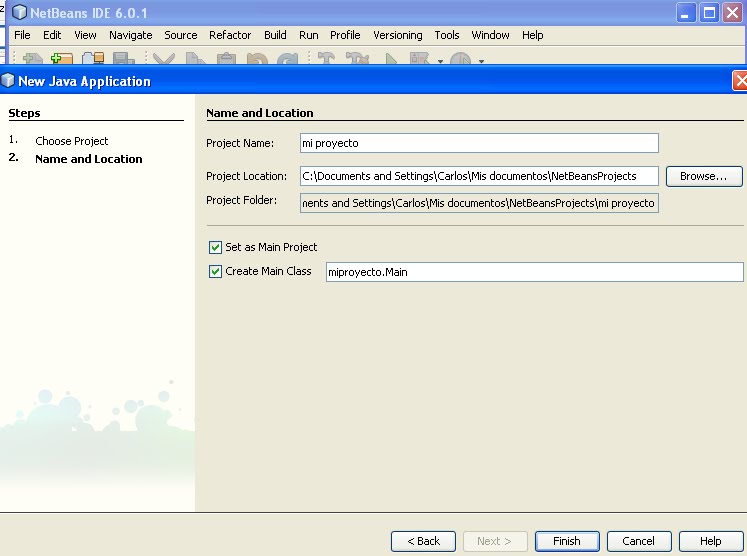Minimize the NetBeans IDE window
The image size is (747, 556).
(686, 13)
